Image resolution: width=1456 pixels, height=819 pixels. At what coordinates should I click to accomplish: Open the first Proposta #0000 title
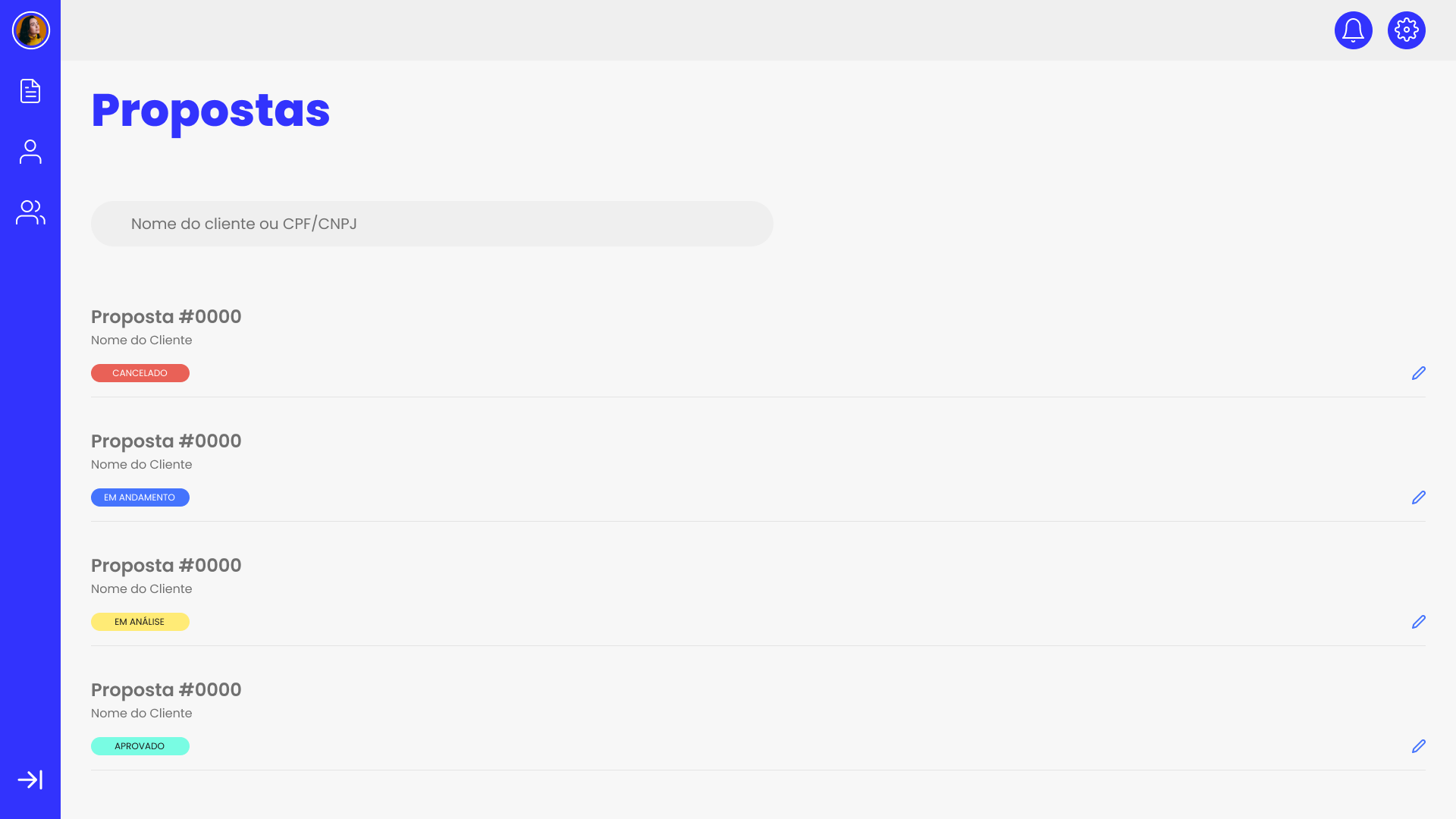click(x=166, y=317)
